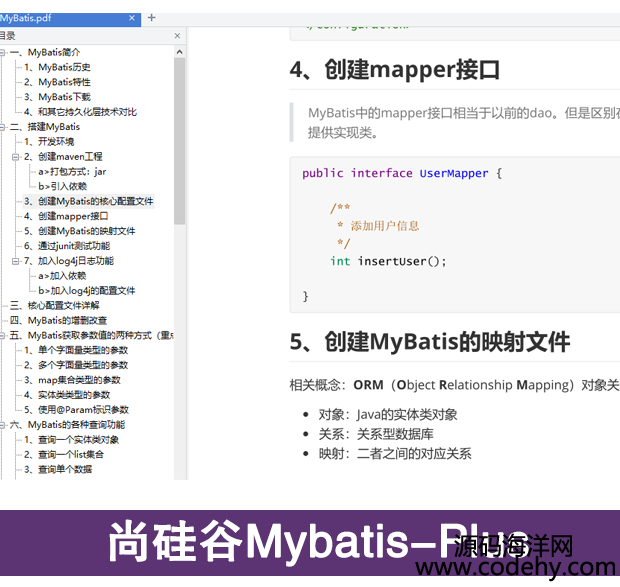Go to 四、MyBatis的增删改查 bookmark

click(x=59, y=321)
